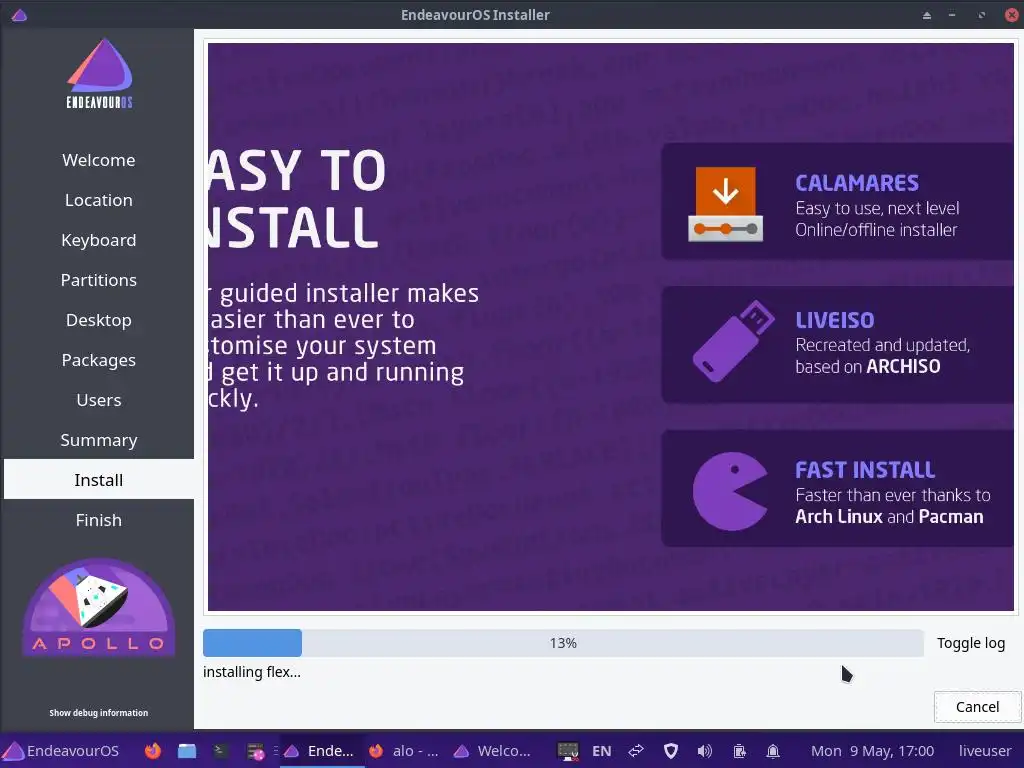1024x768 pixels.
Task: Click the Cancel button
Action: pyautogui.click(x=977, y=707)
